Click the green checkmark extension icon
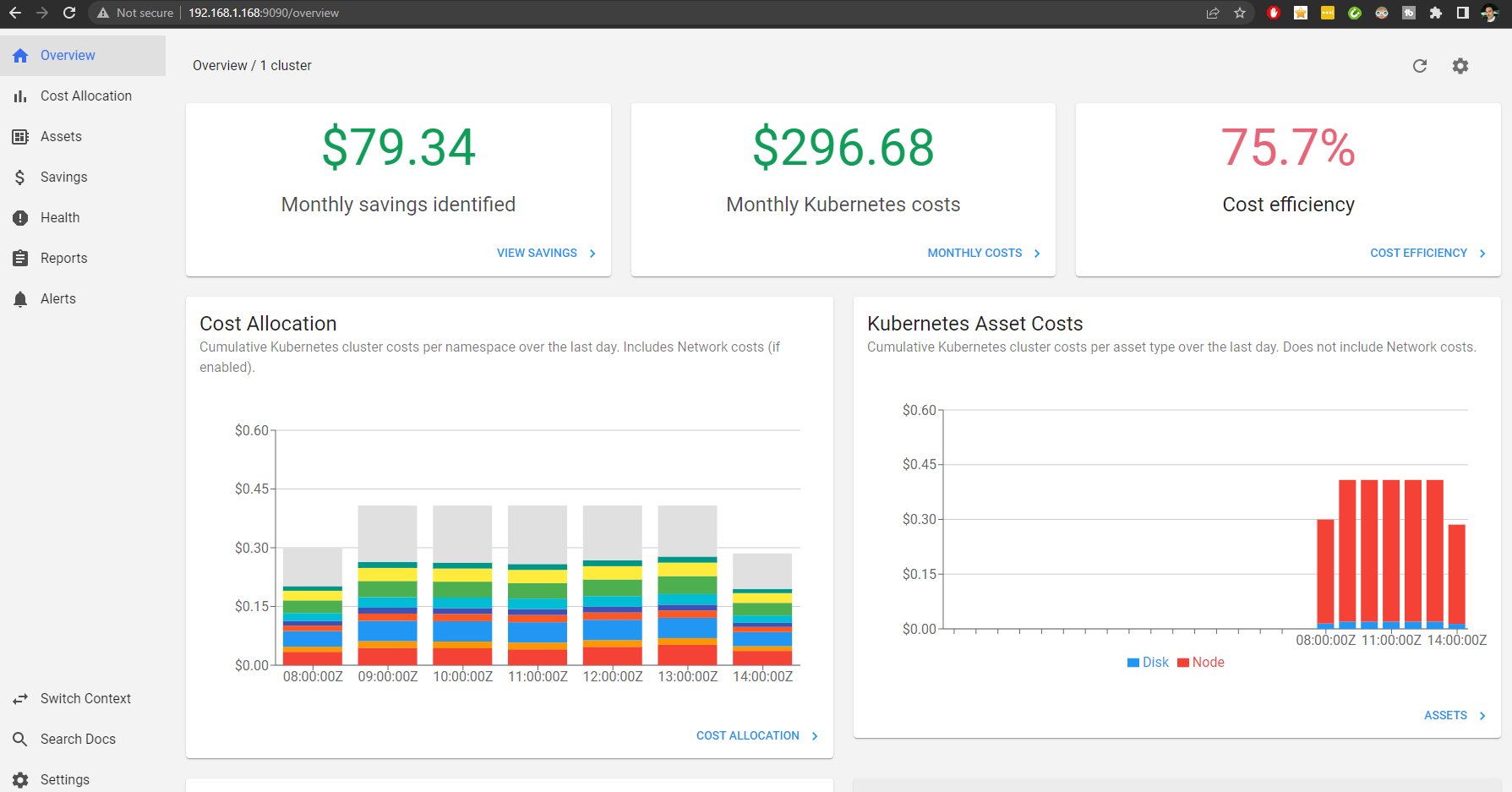 (x=1355, y=13)
